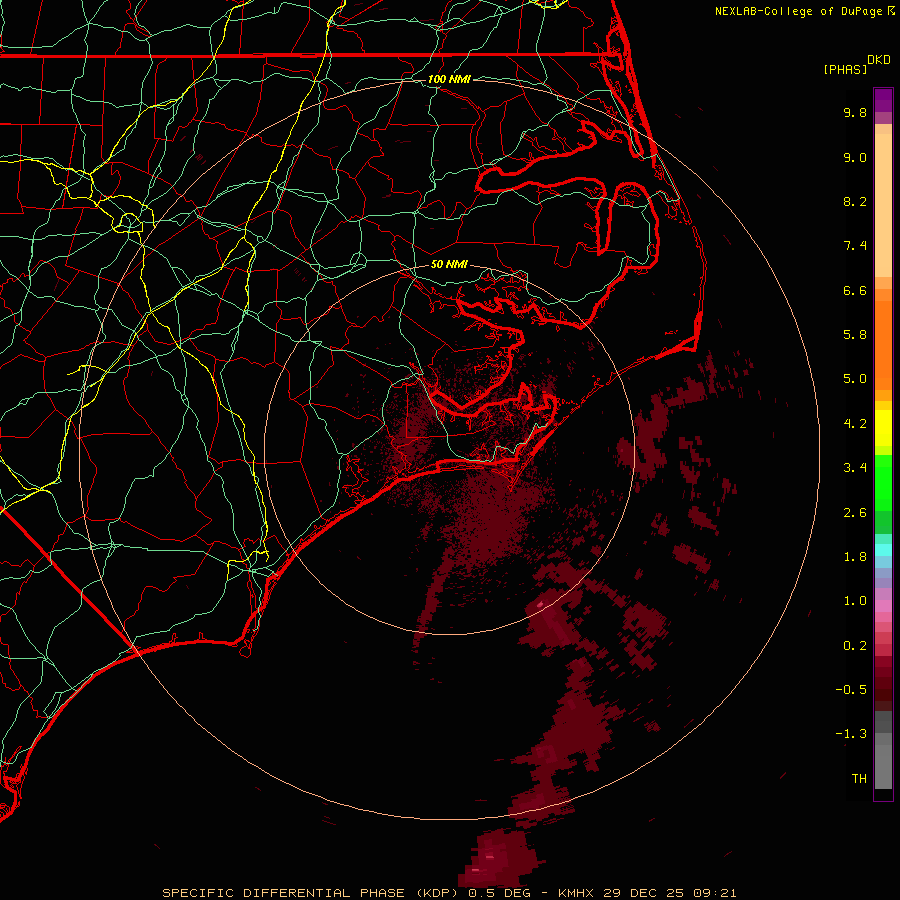The image size is (900, 900).
Task: Click the 5.0 value on color scale
Action: pyautogui.click(x=855, y=379)
